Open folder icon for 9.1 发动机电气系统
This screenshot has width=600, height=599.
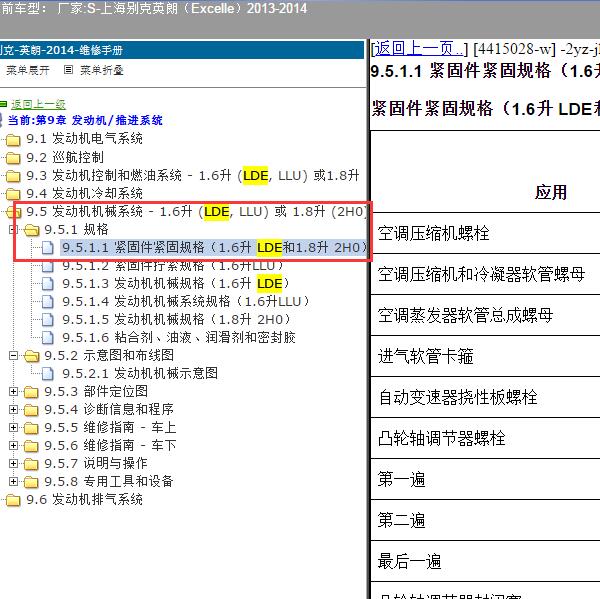click(13, 140)
